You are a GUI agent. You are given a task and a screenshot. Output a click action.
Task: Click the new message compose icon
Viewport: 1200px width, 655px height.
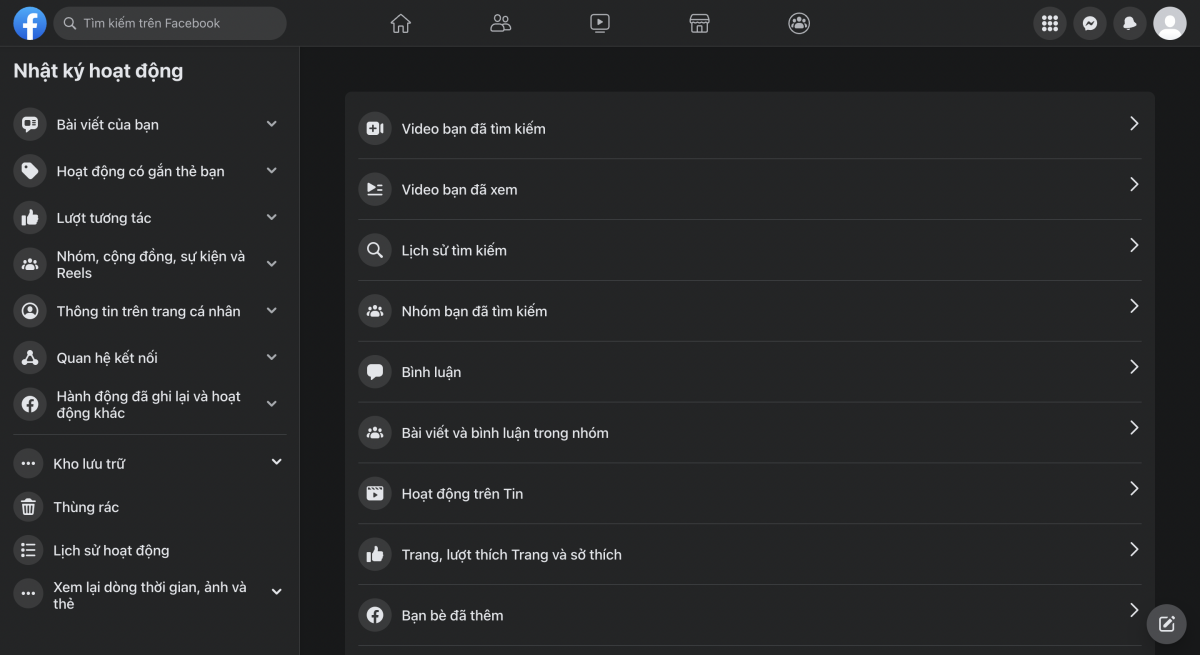(1166, 624)
